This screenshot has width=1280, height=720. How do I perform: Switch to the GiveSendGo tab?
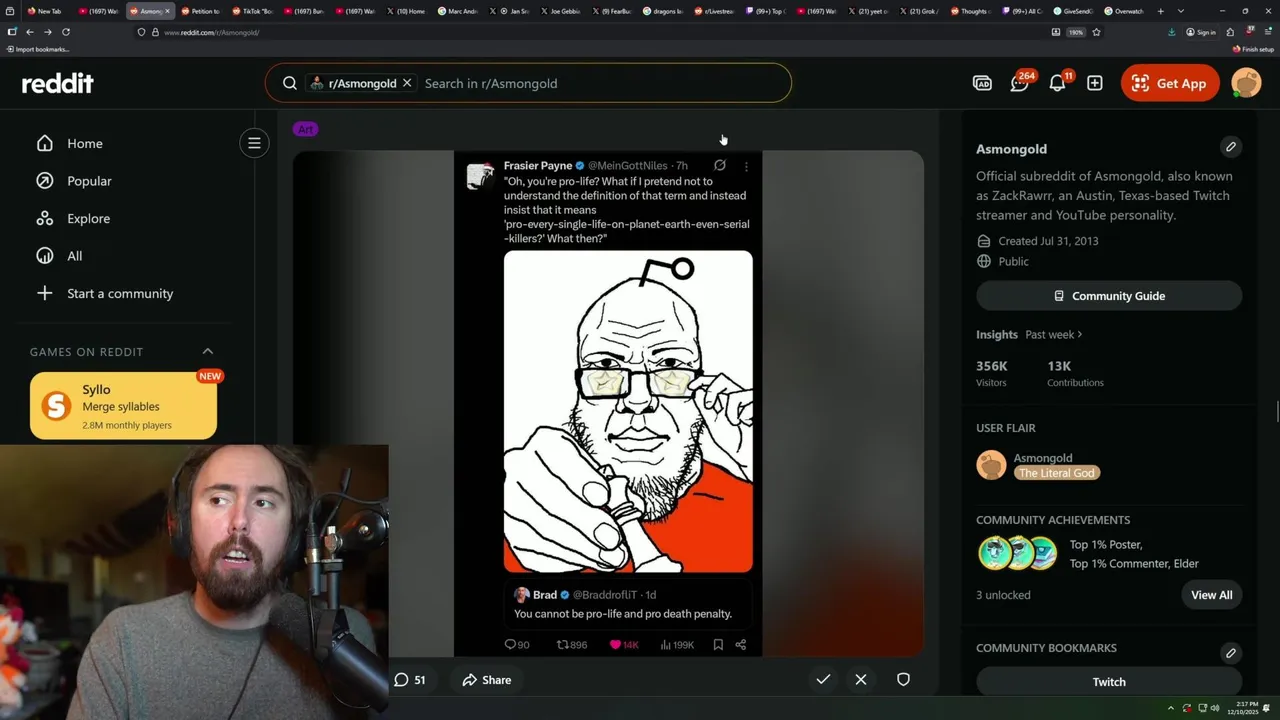coord(1076,11)
